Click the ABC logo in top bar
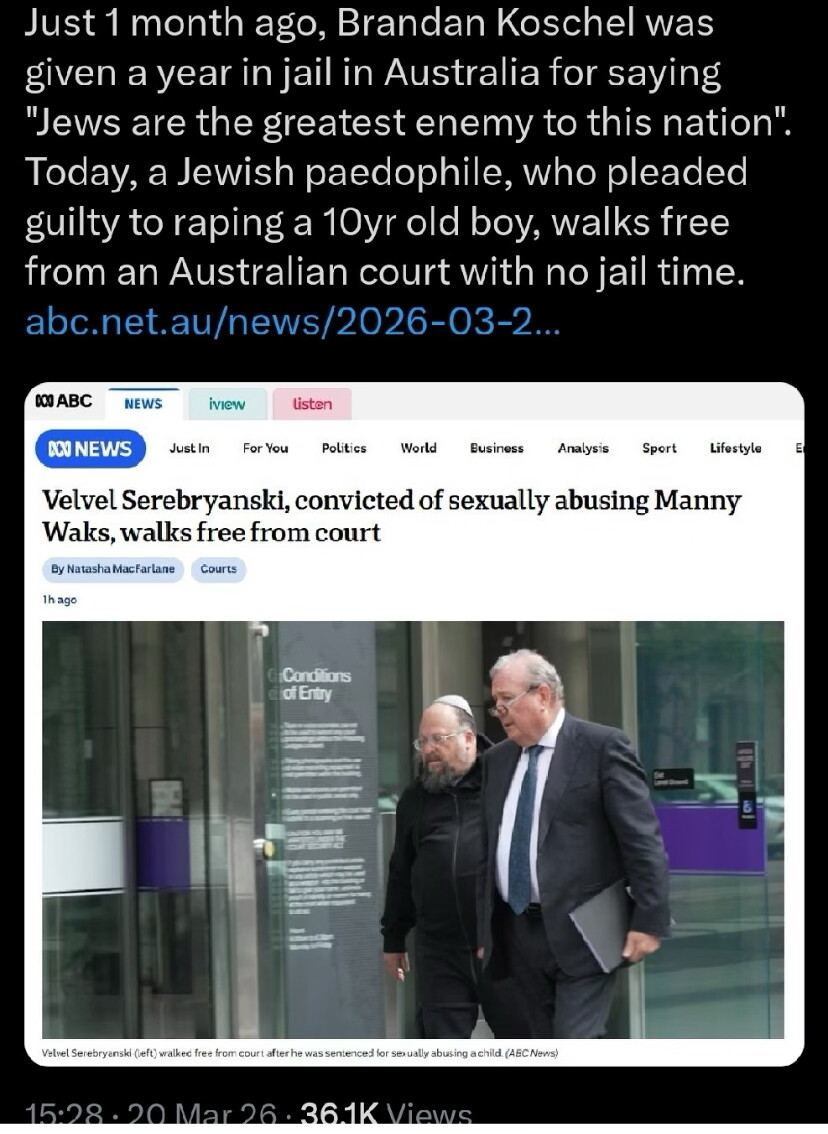This screenshot has height=1134, width=828. (x=64, y=401)
